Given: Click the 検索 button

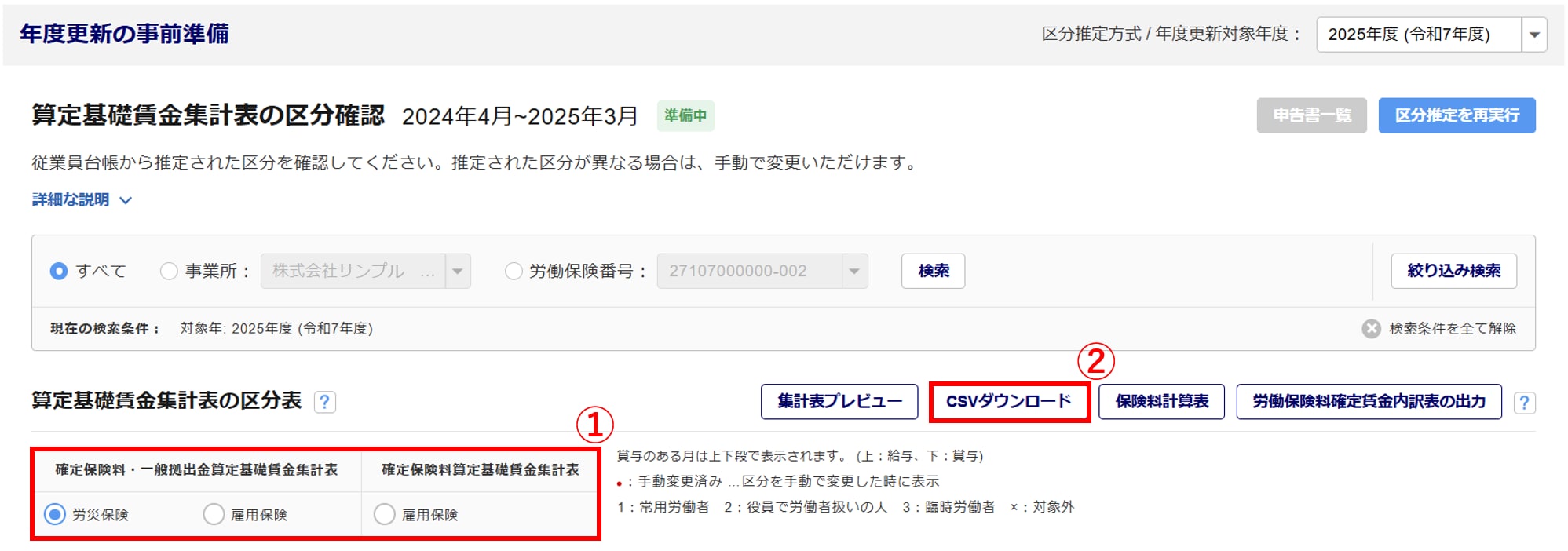Looking at the screenshot, I should 933,271.
